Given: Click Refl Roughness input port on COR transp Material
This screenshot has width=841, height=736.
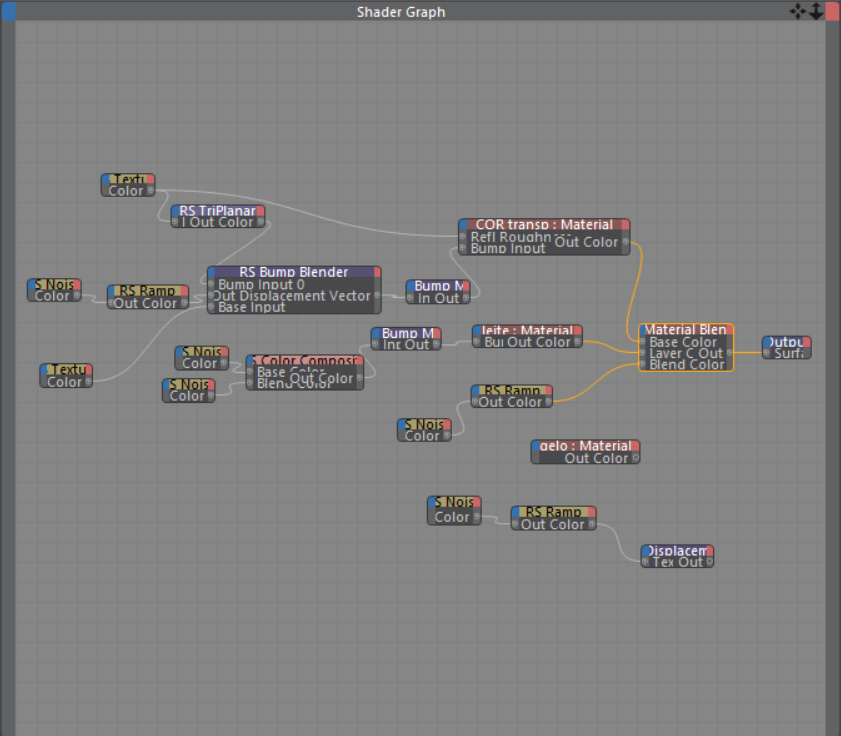Looking at the screenshot, I should pyautogui.click(x=463, y=237).
